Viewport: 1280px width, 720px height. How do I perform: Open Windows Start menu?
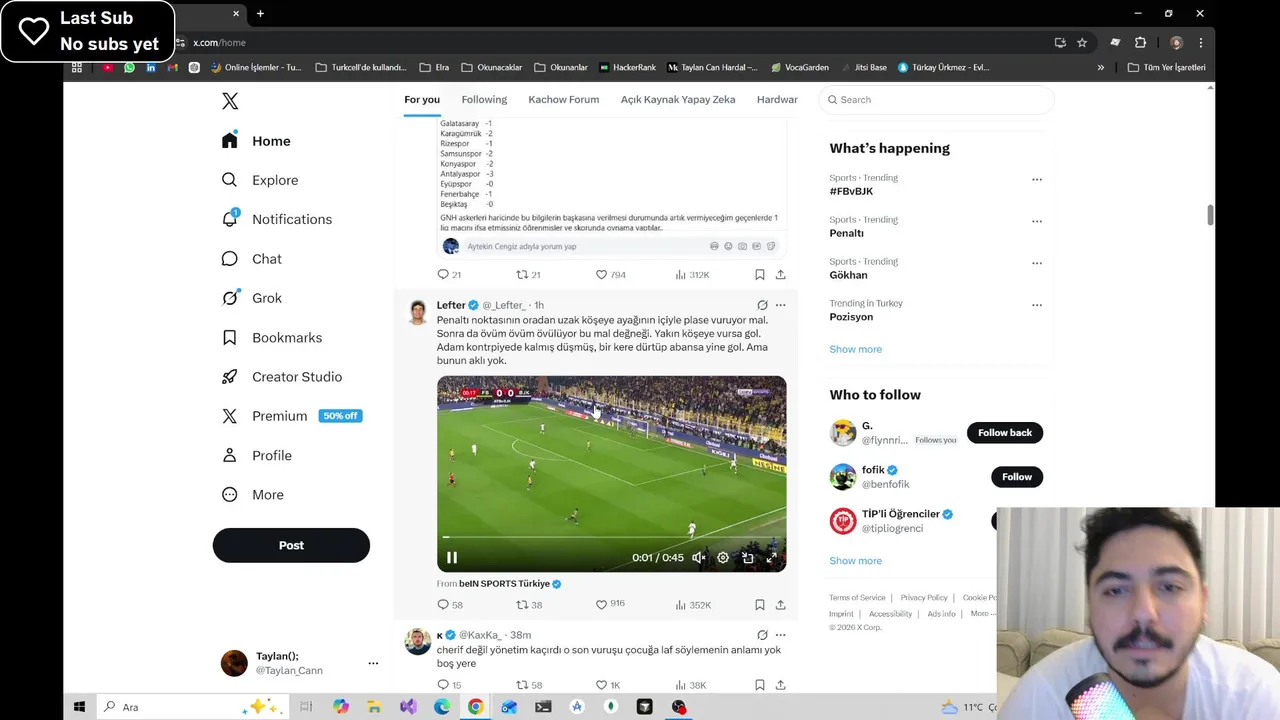pyautogui.click(x=79, y=707)
